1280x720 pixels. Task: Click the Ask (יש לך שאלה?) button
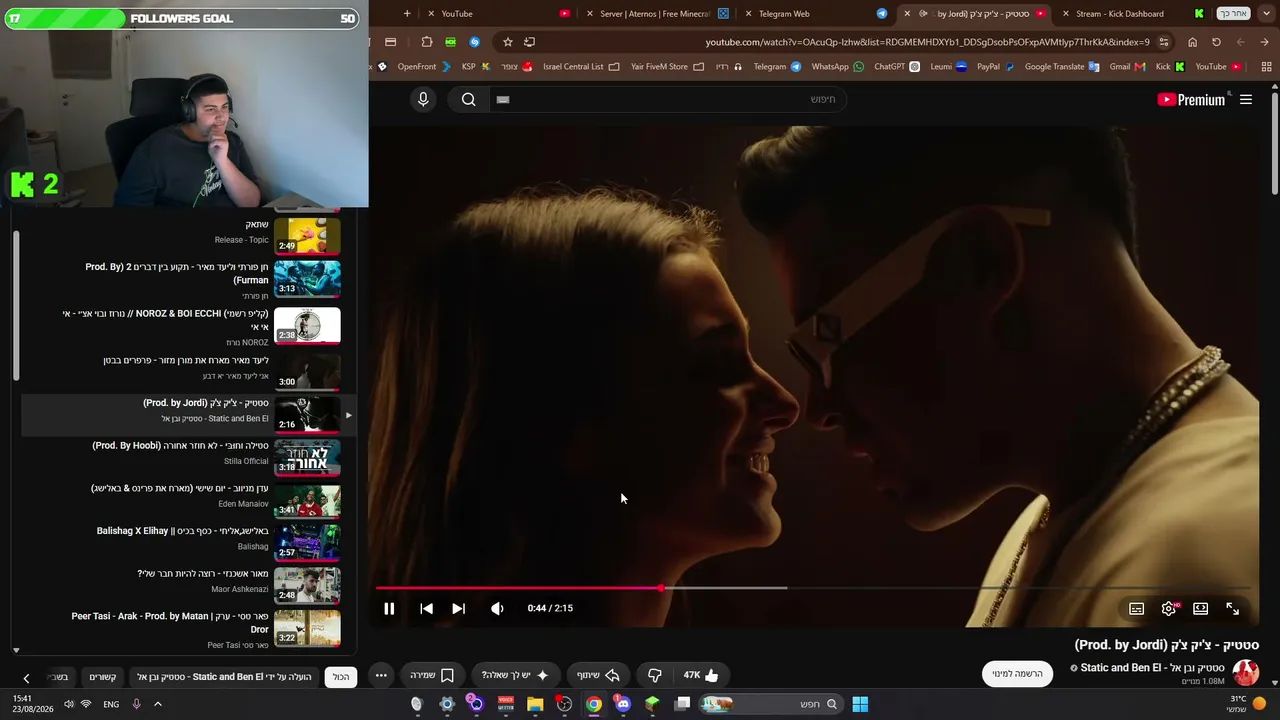click(515, 675)
